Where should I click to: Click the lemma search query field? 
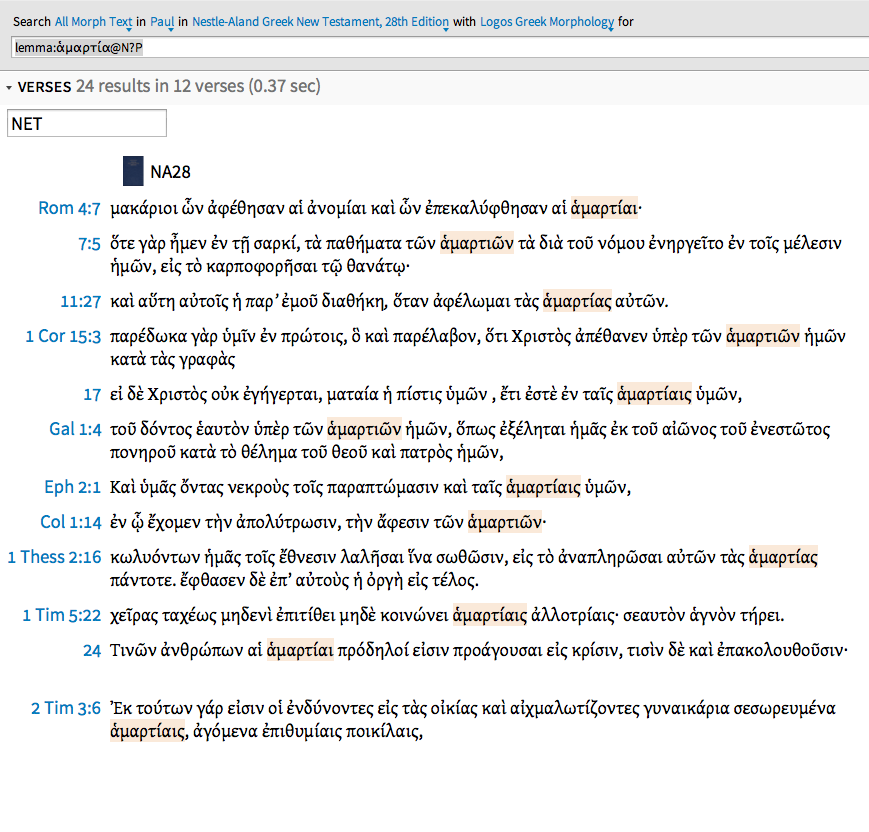[x=440, y=48]
